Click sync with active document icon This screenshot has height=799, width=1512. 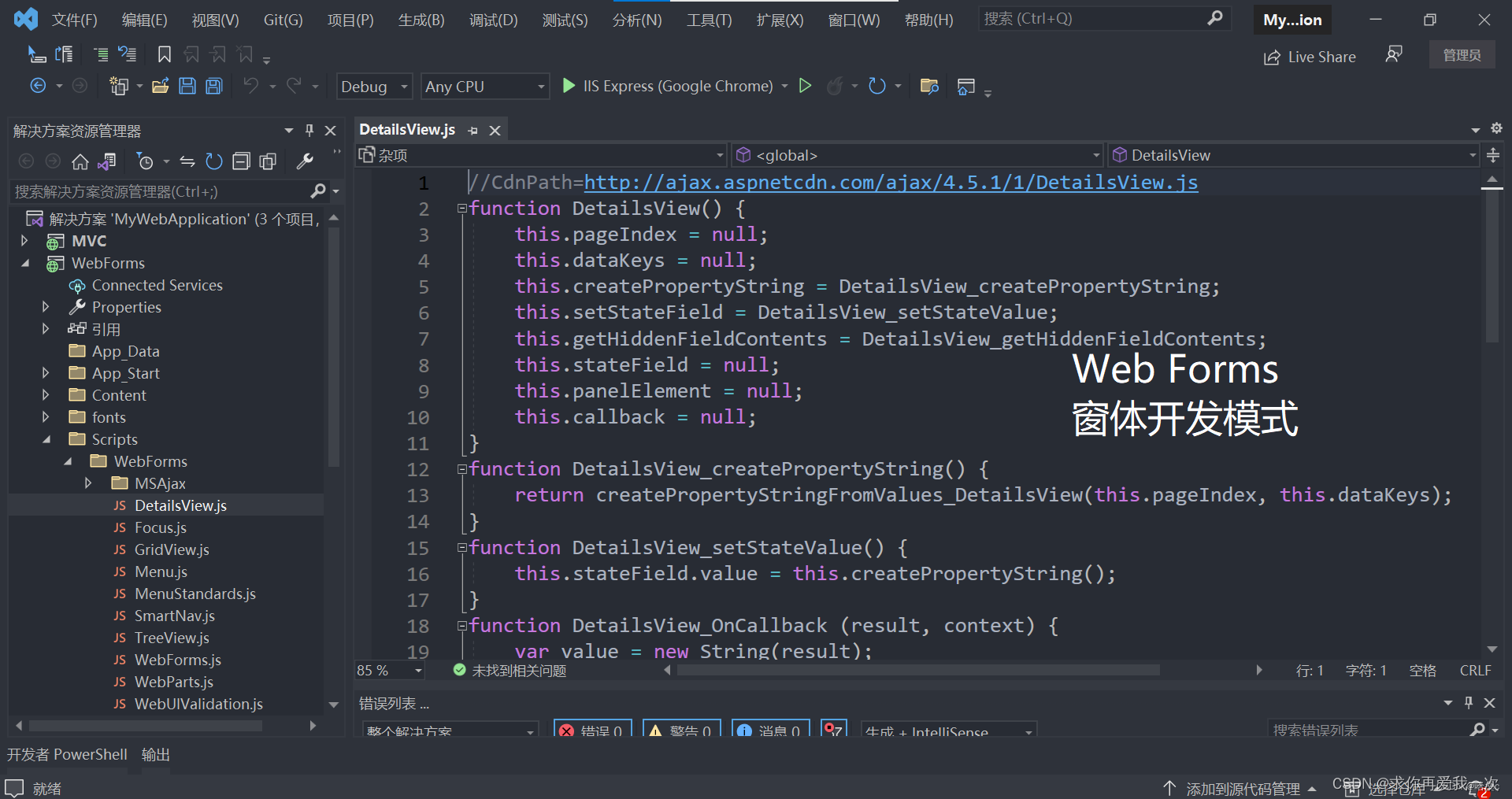point(187,161)
